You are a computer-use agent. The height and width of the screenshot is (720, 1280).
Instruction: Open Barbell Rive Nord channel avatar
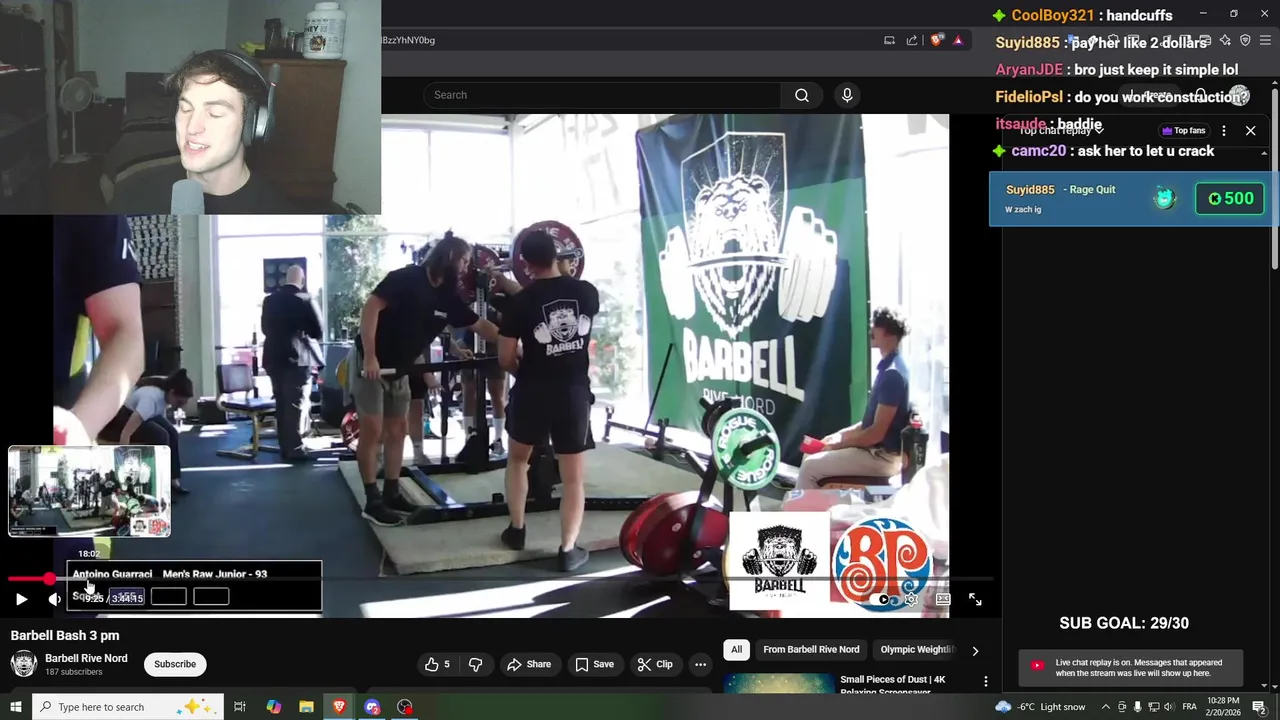tap(23, 664)
